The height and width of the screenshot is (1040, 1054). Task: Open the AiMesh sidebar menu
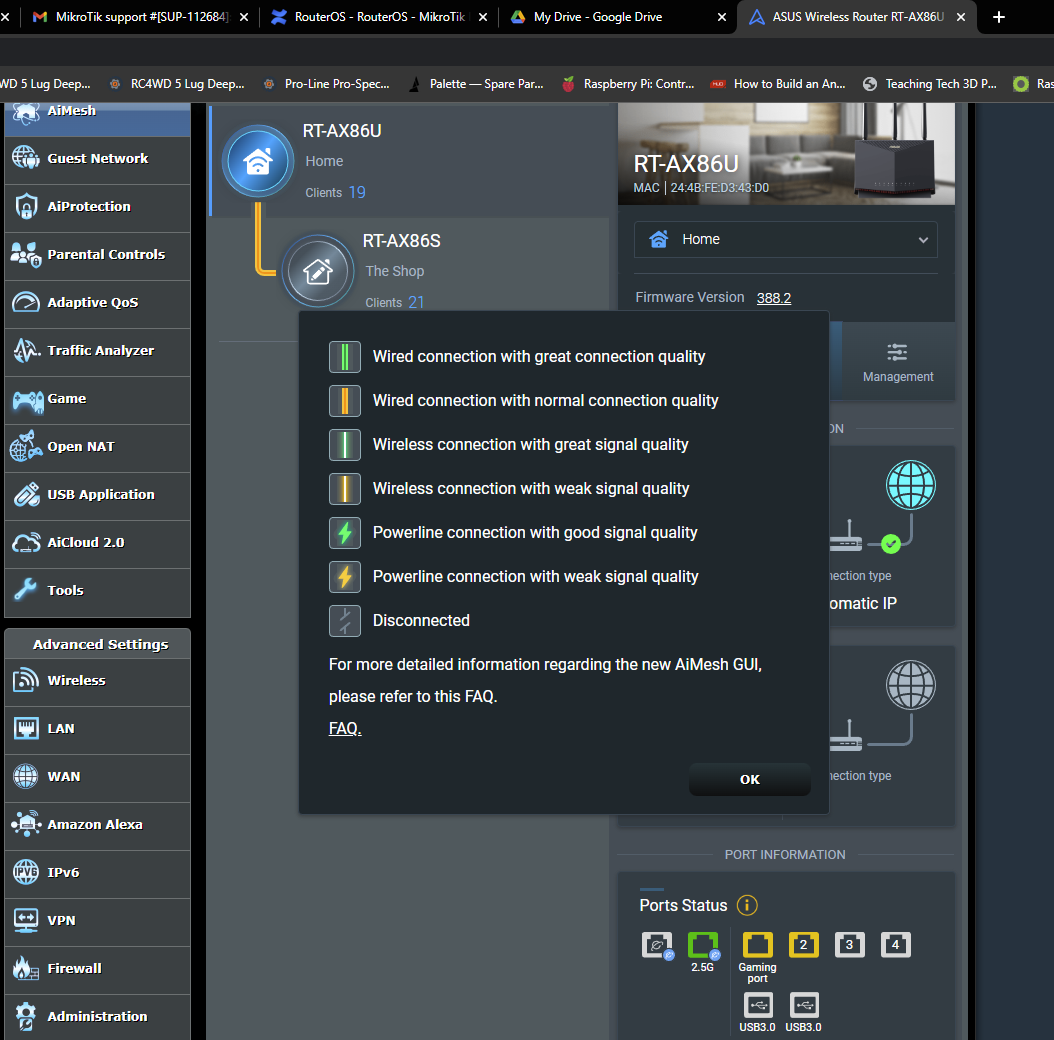click(x=97, y=118)
